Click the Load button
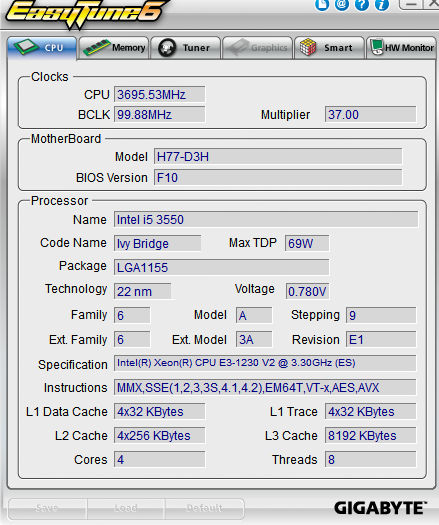 [126, 508]
